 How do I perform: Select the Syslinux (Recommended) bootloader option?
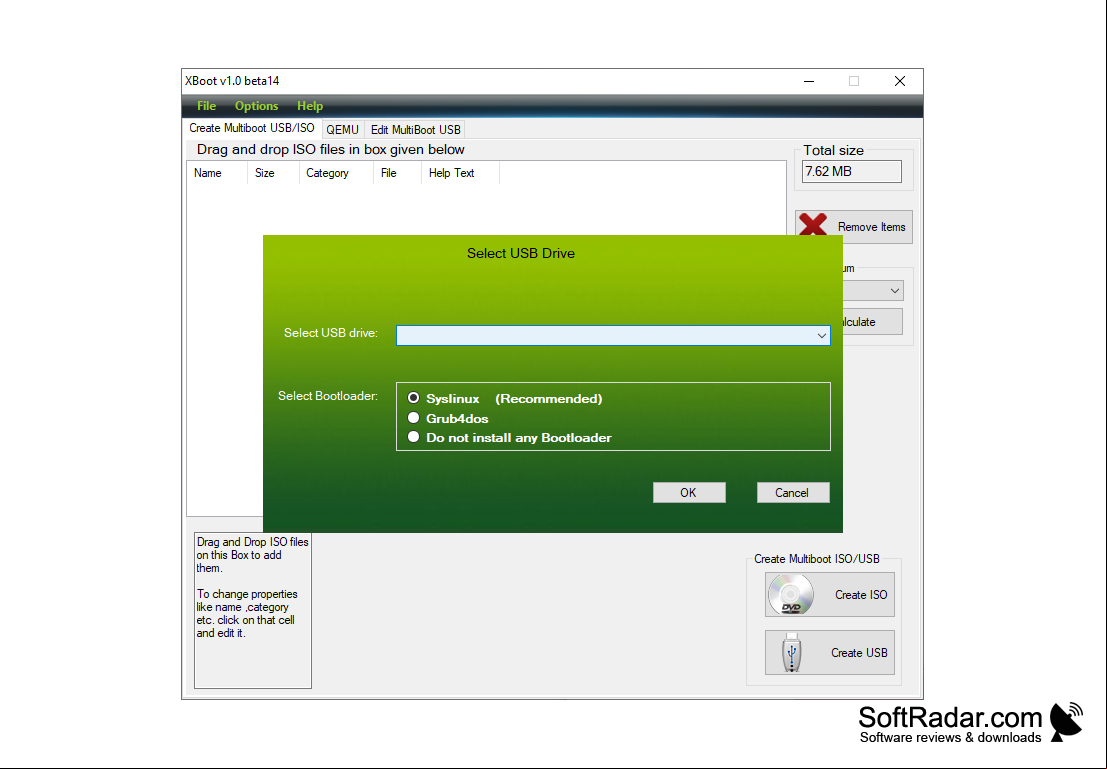pos(414,398)
